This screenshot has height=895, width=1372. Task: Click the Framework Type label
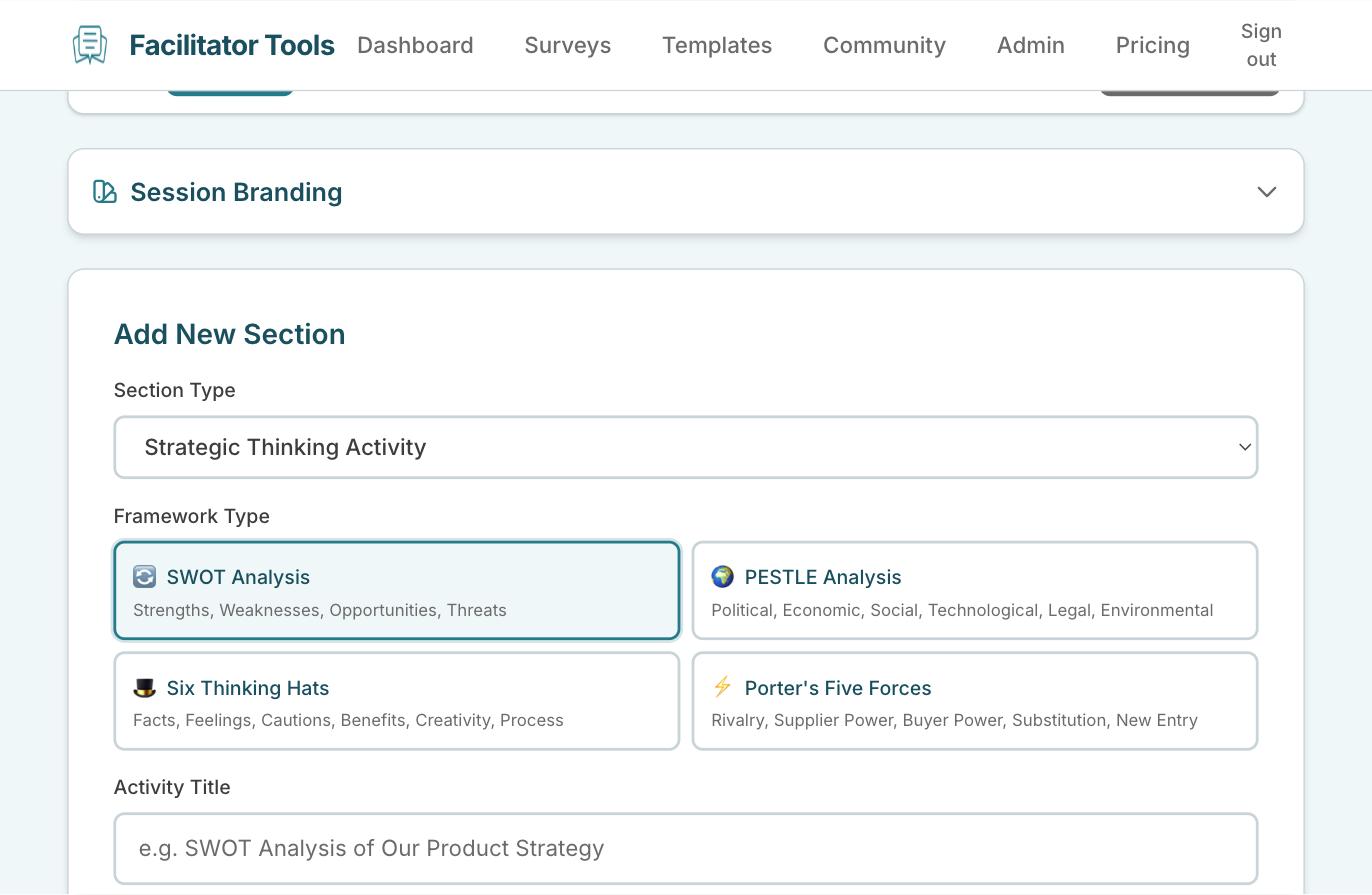pyautogui.click(x=192, y=516)
